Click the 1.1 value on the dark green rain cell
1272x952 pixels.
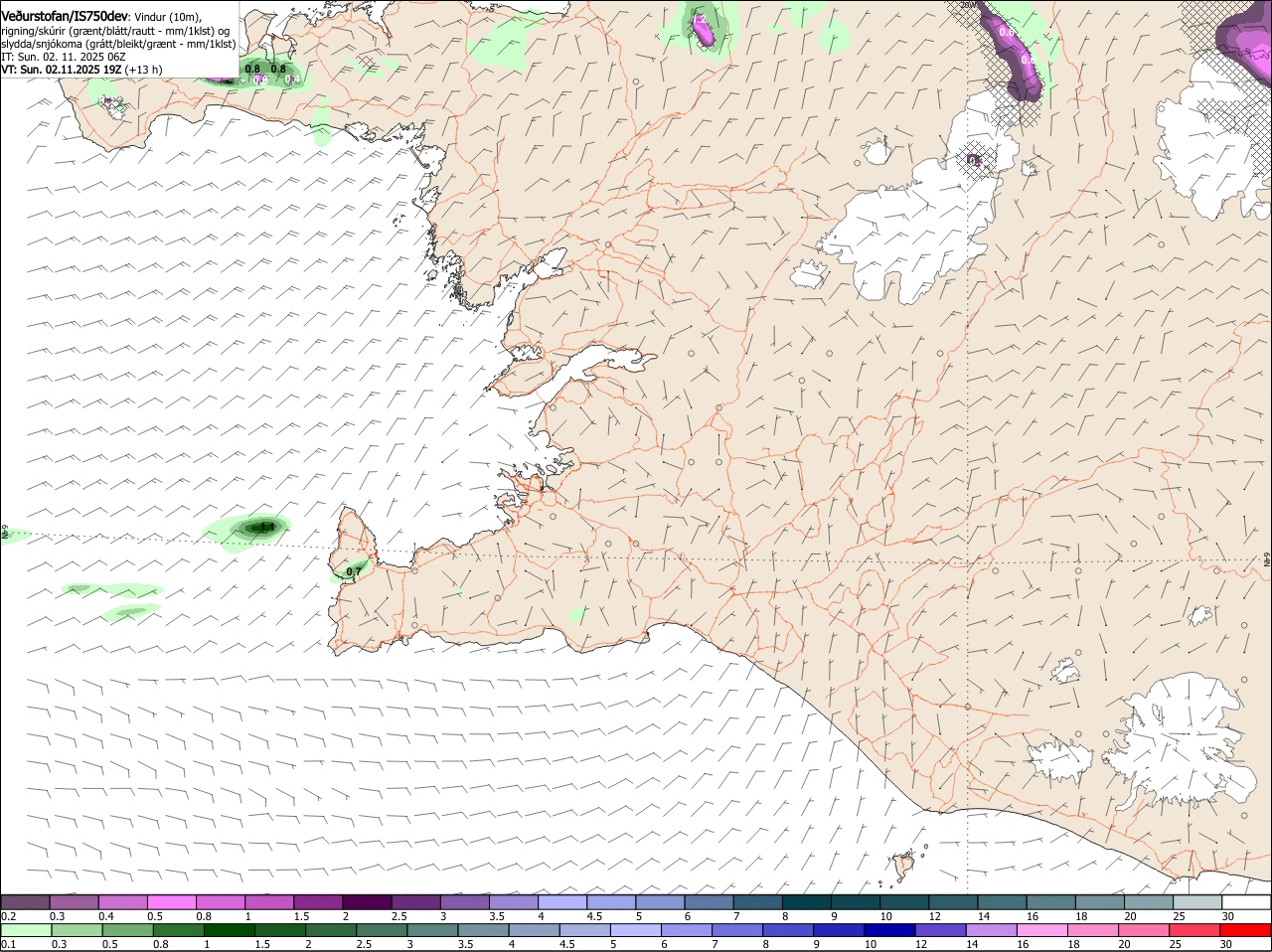(265, 527)
